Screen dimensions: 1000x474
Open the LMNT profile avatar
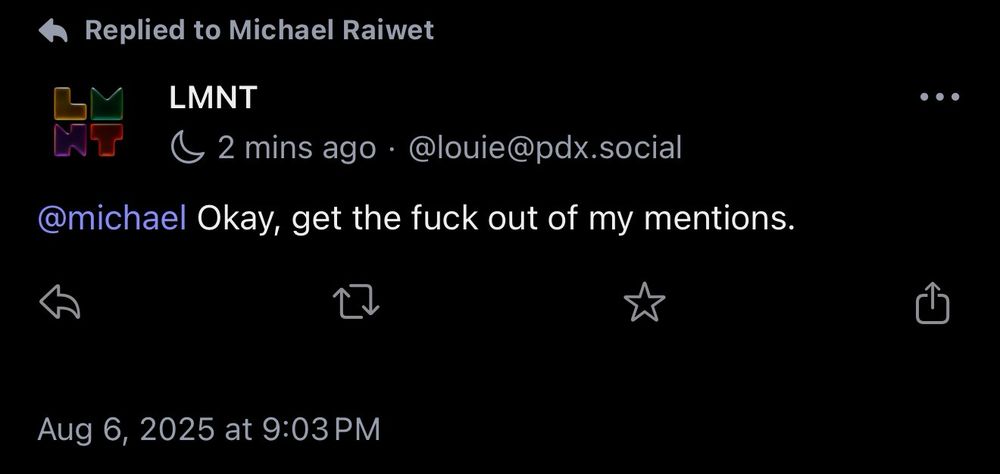coord(89,122)
